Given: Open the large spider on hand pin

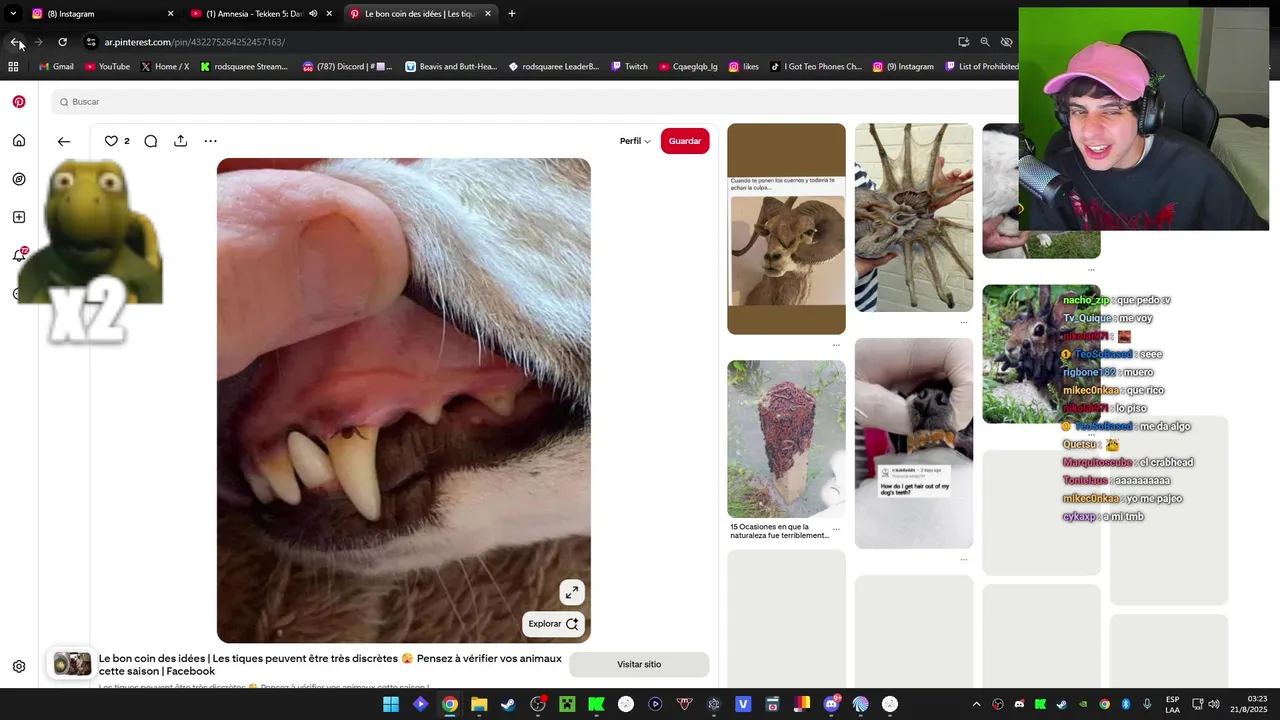Looking at the screenshot, I should pos(914,218).
